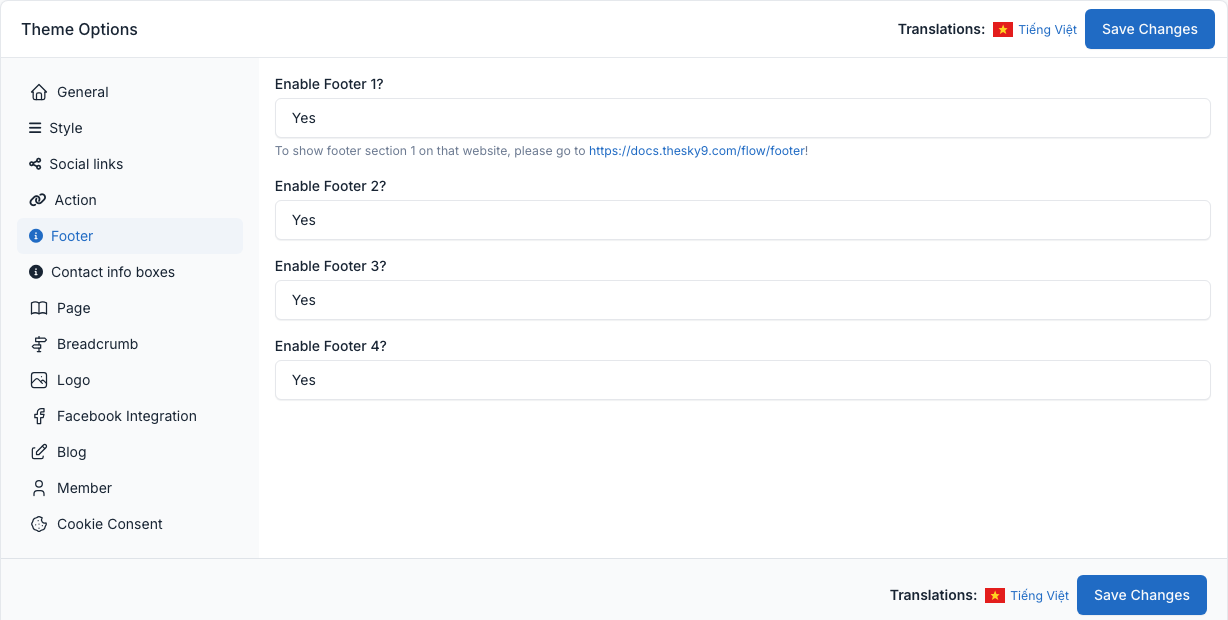This screenshot has height=620, width=1228.
Task: Click the top Translations: label
Action: 941,29
